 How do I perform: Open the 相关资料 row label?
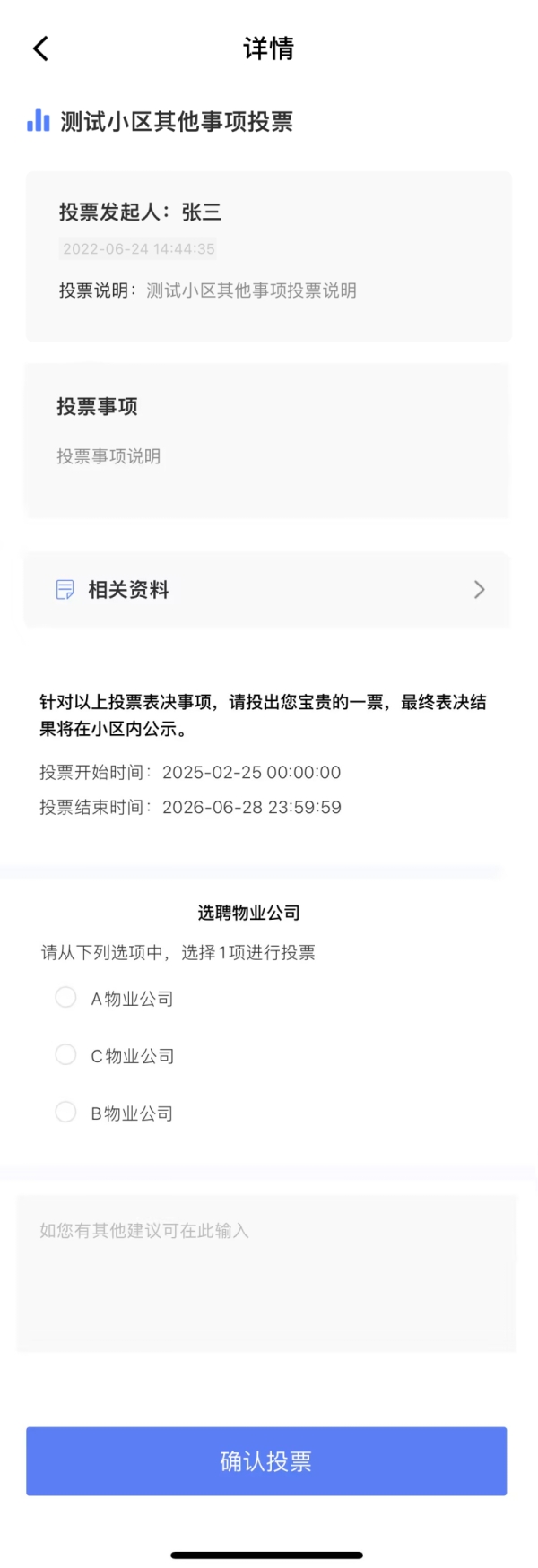(x=128, y=590)
